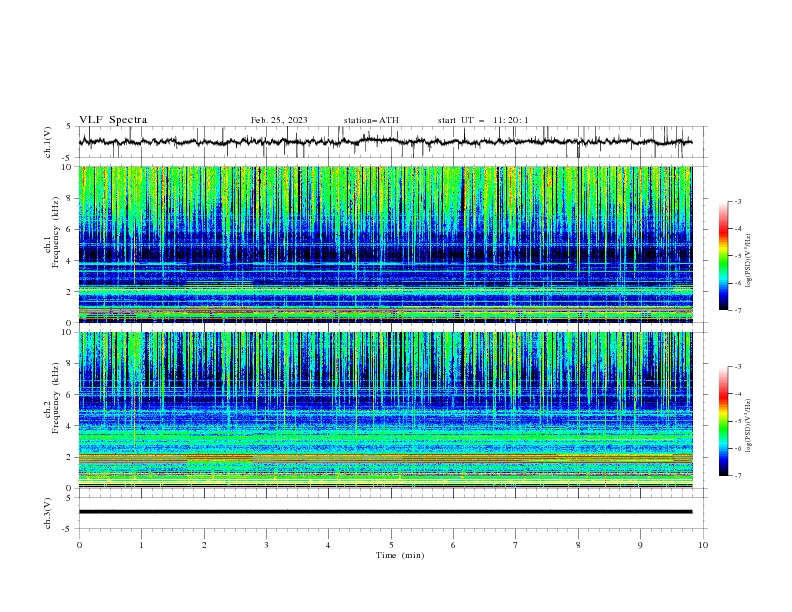Click the "station=ATH" label
Screen dimensions: 792x612
[x=371, y=120]
